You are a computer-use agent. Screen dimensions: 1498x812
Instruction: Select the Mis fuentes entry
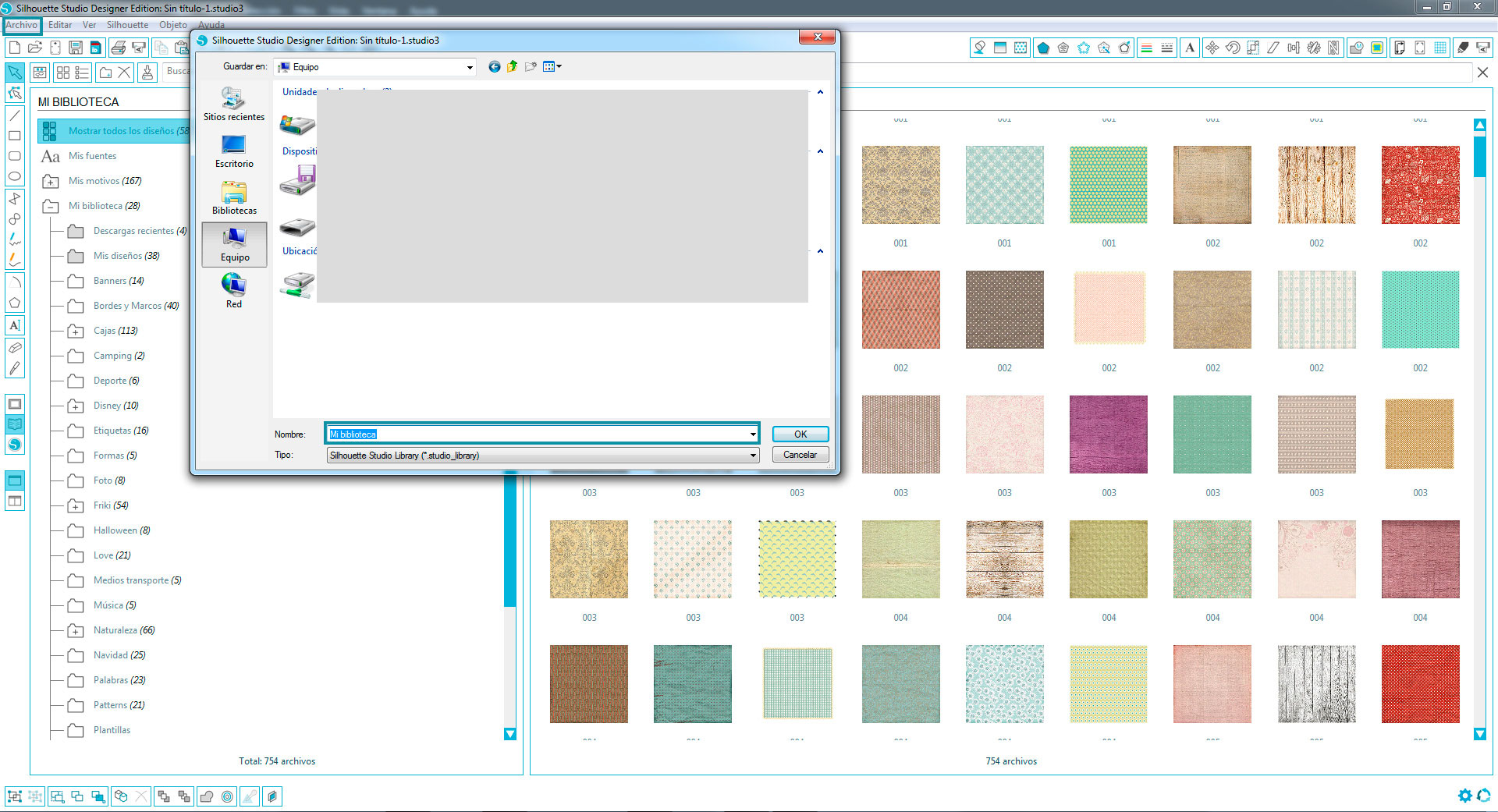[x=92, y=156]
